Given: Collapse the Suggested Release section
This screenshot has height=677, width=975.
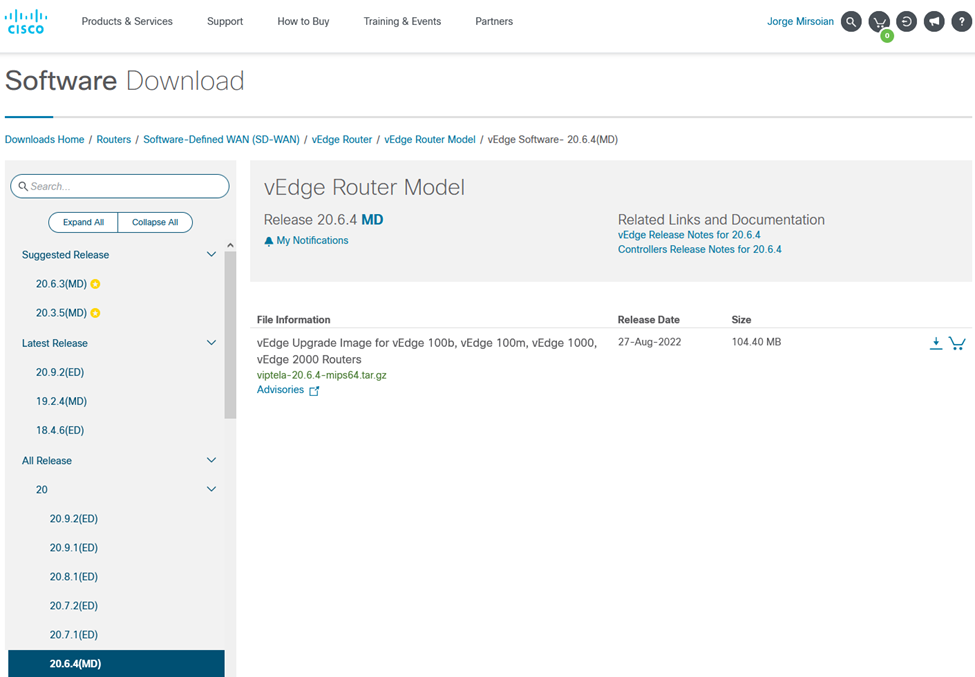Looking at the screenshot, I should 211,254.
